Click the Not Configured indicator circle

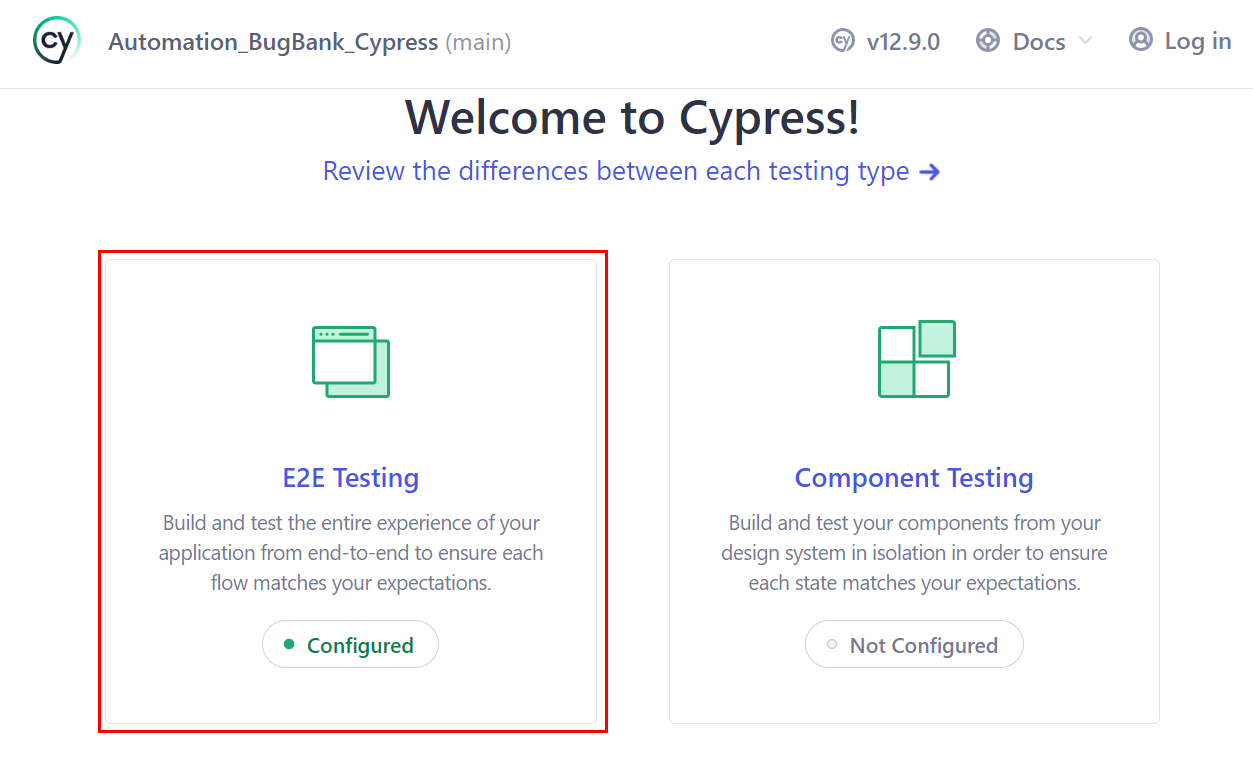tap(830, 645)
